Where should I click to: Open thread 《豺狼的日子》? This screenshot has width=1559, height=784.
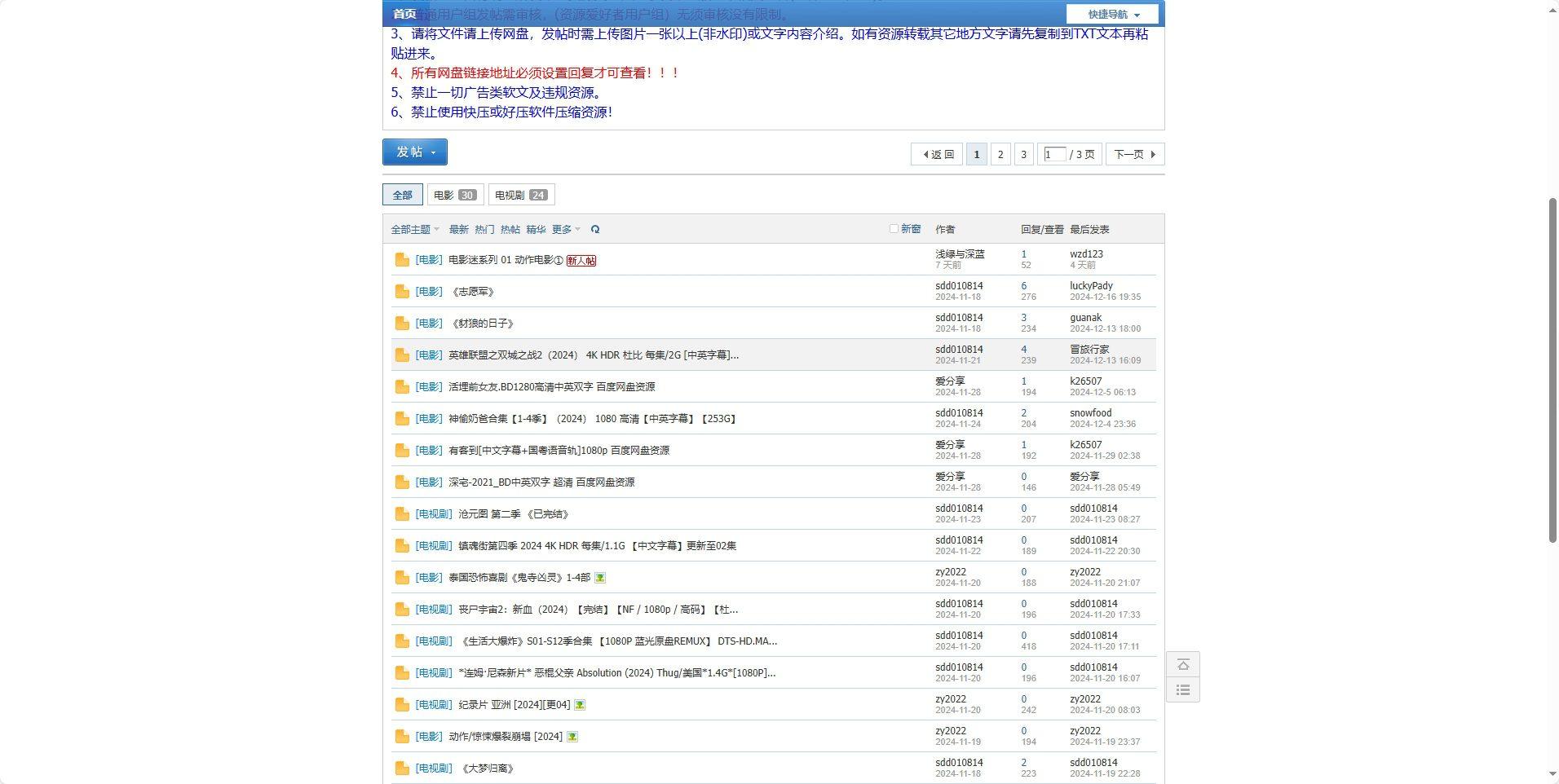pos(483,324)
